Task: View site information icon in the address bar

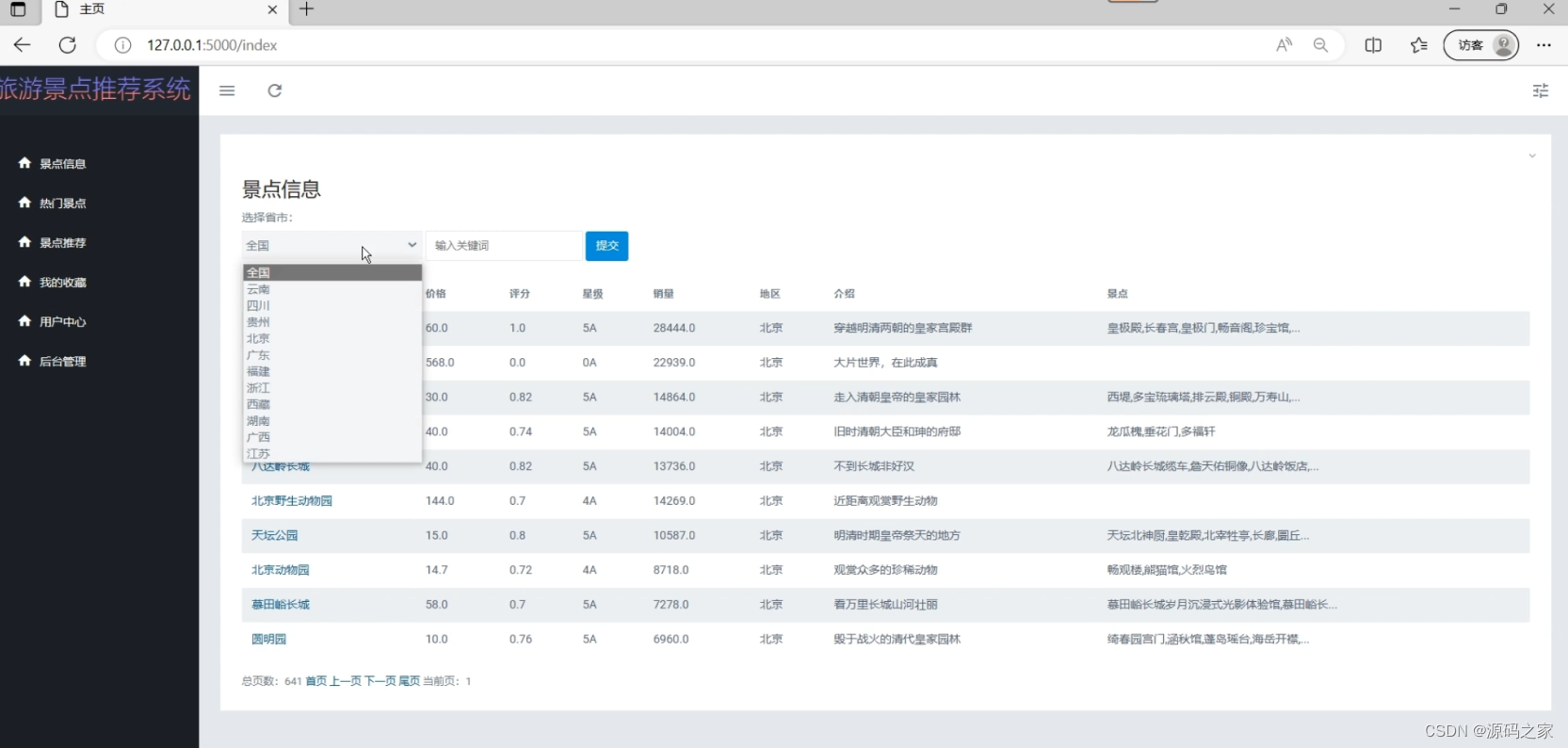Action: [122, 45]
